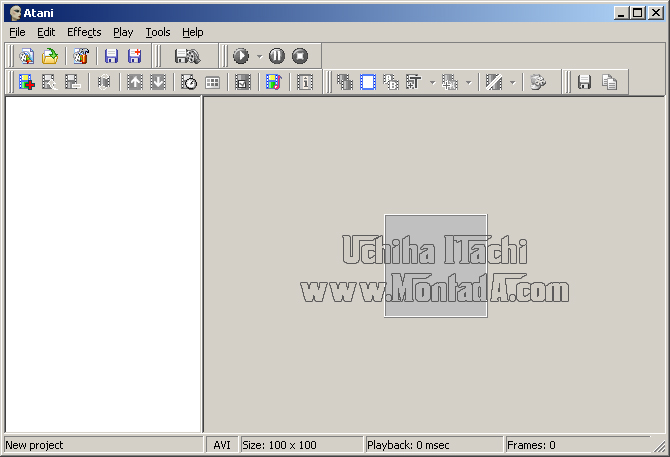Click the film export save icon

click(187, 56)
